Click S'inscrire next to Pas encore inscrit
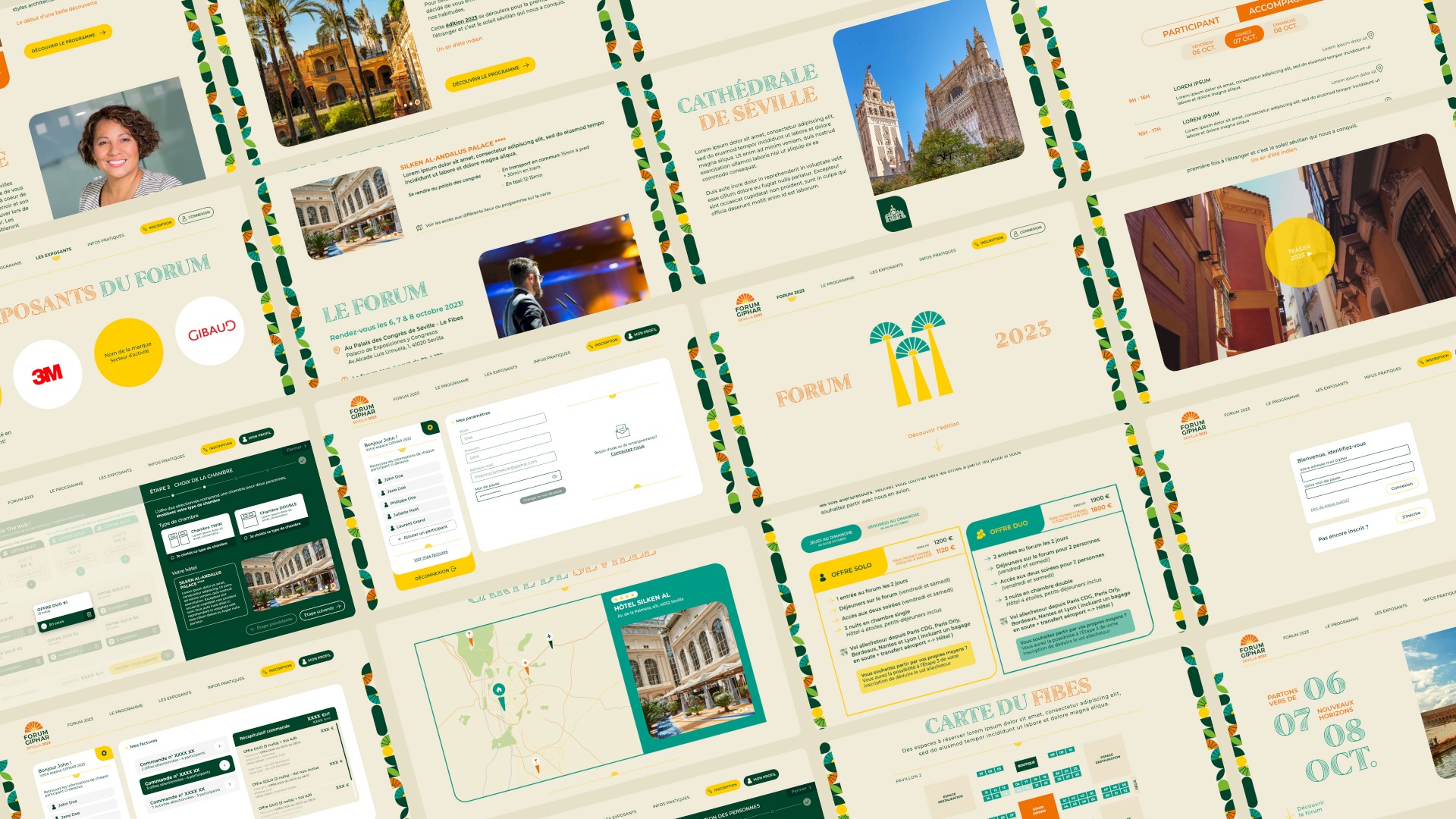 1411,516
